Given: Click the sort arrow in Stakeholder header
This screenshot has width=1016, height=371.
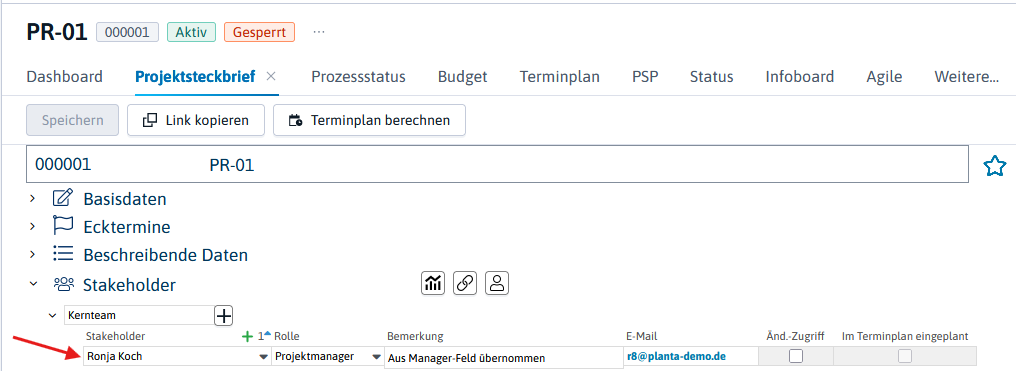Looking at the screenshot, I should click(x=267, y=333).
